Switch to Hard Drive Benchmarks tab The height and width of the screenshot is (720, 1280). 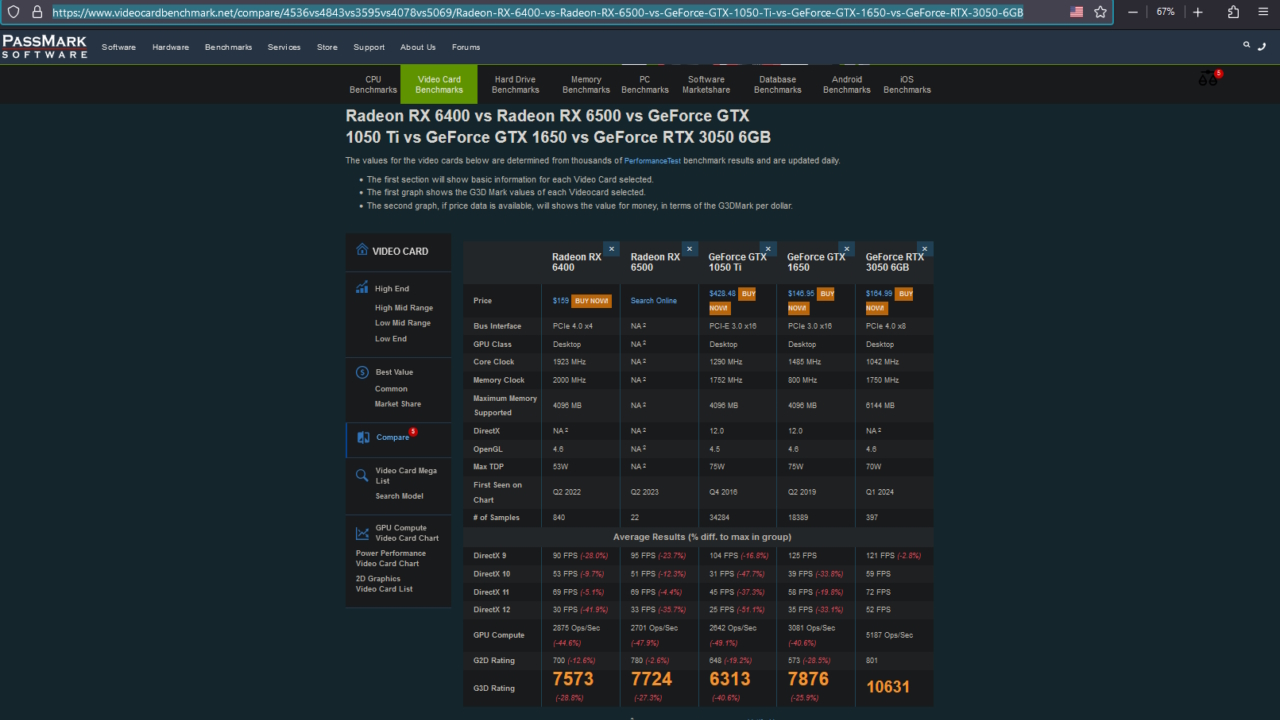(515, 84)
